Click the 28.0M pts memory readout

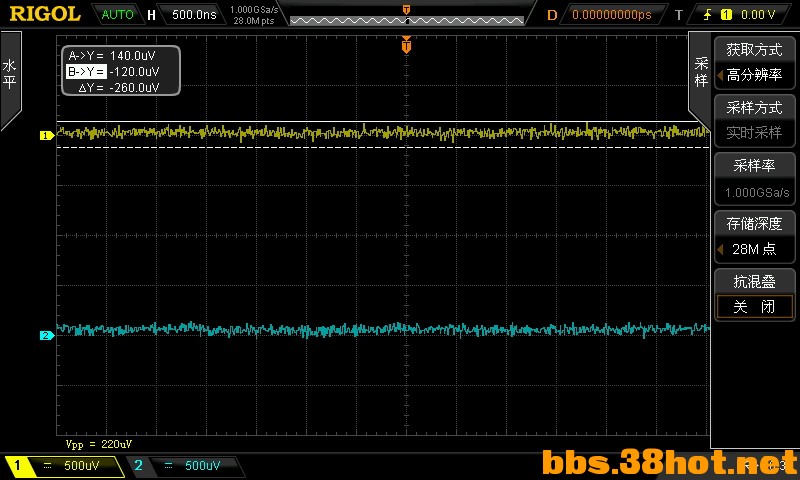[x=254, y=21]
